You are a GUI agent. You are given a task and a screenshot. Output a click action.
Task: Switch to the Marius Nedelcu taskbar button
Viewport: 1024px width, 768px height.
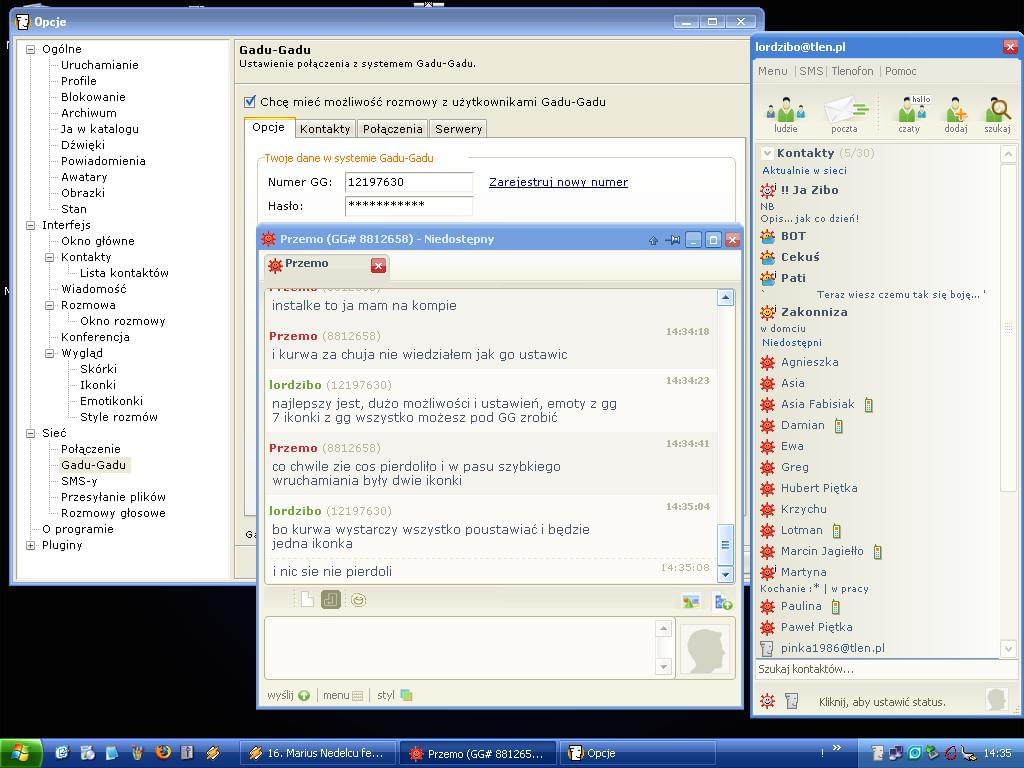click(x=318, y=753)
